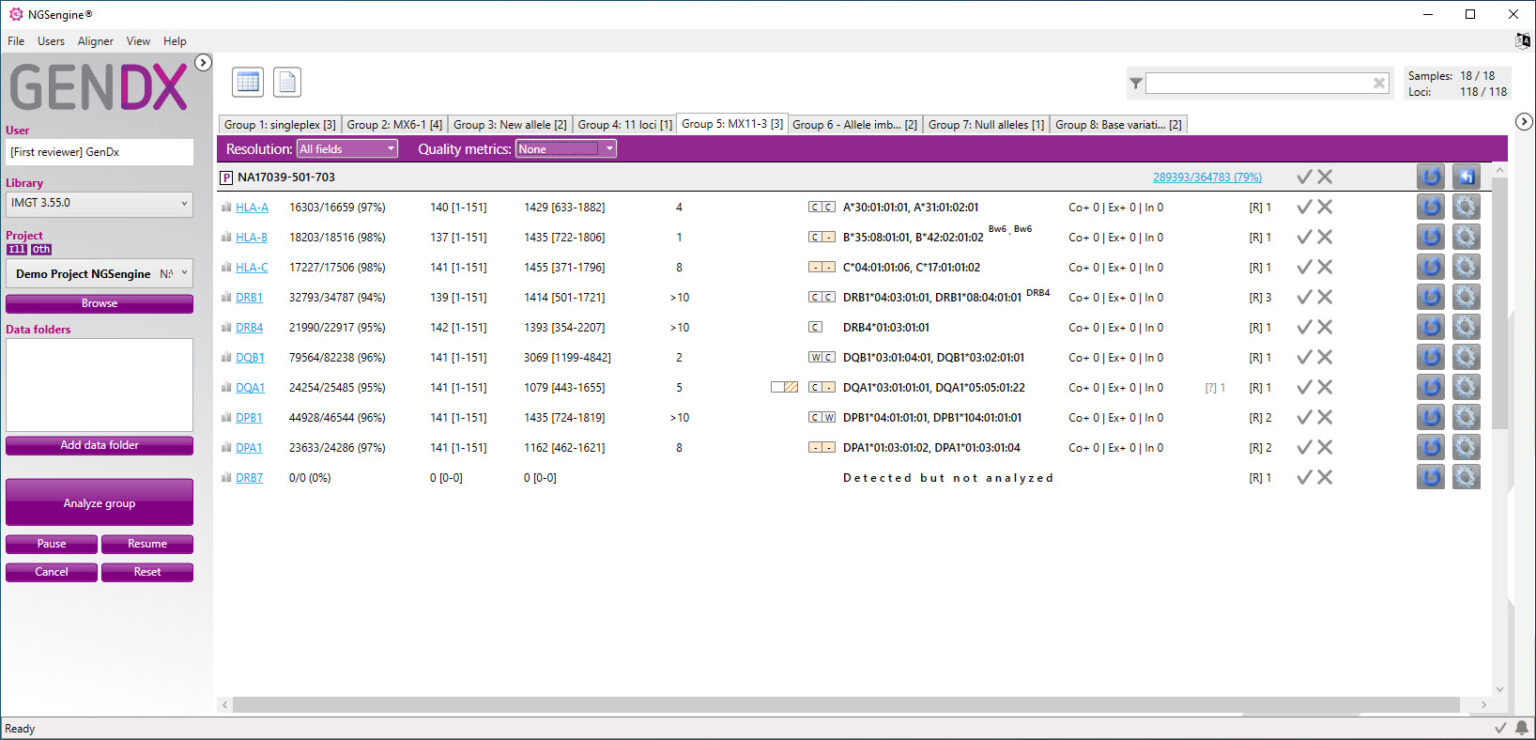1536x740 pixels.
Task: Switch to Group 3: New allele tab
Action: click(x=510, y=124)
